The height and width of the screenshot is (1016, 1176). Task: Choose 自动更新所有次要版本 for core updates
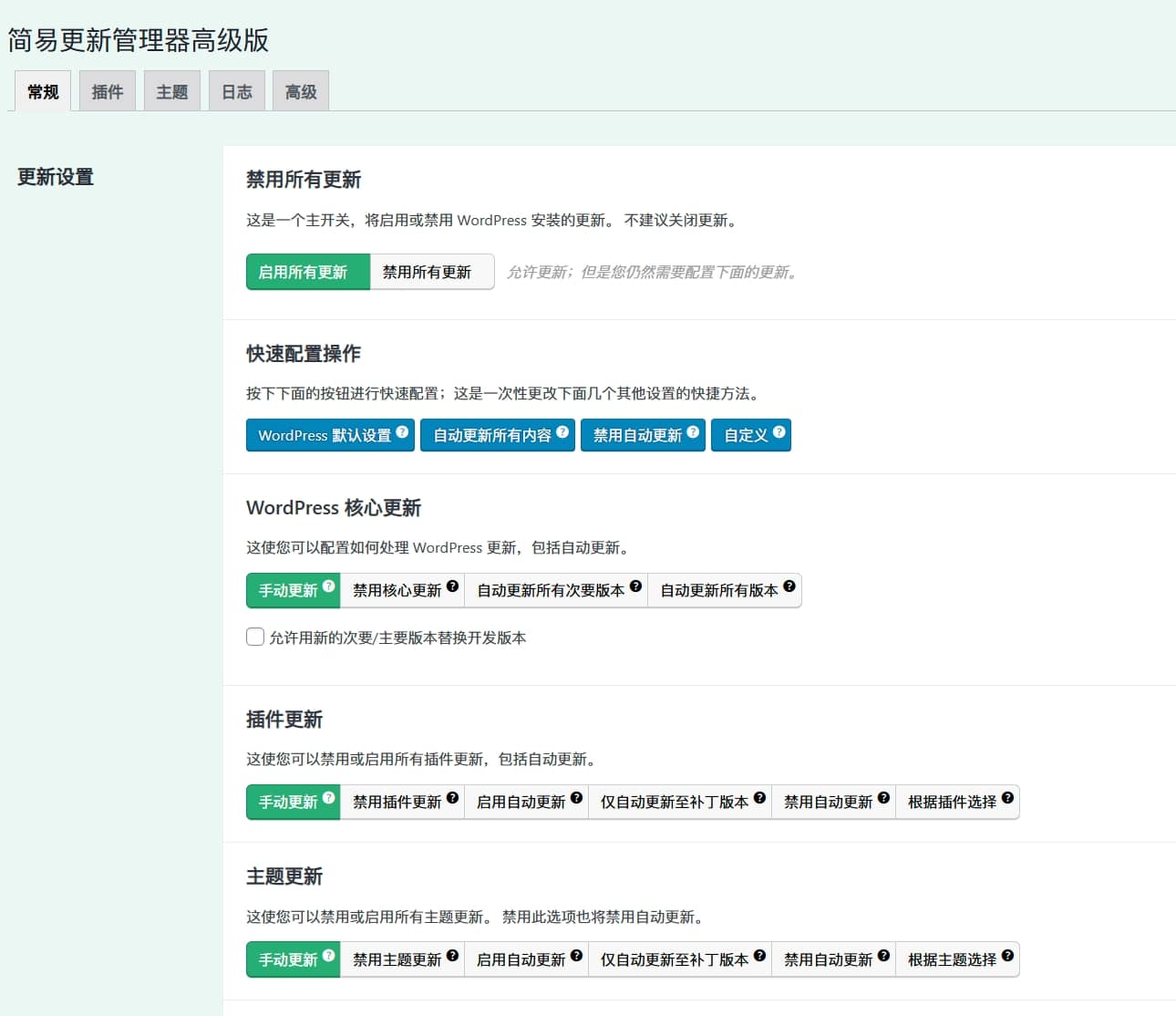[x=550, y=591]
